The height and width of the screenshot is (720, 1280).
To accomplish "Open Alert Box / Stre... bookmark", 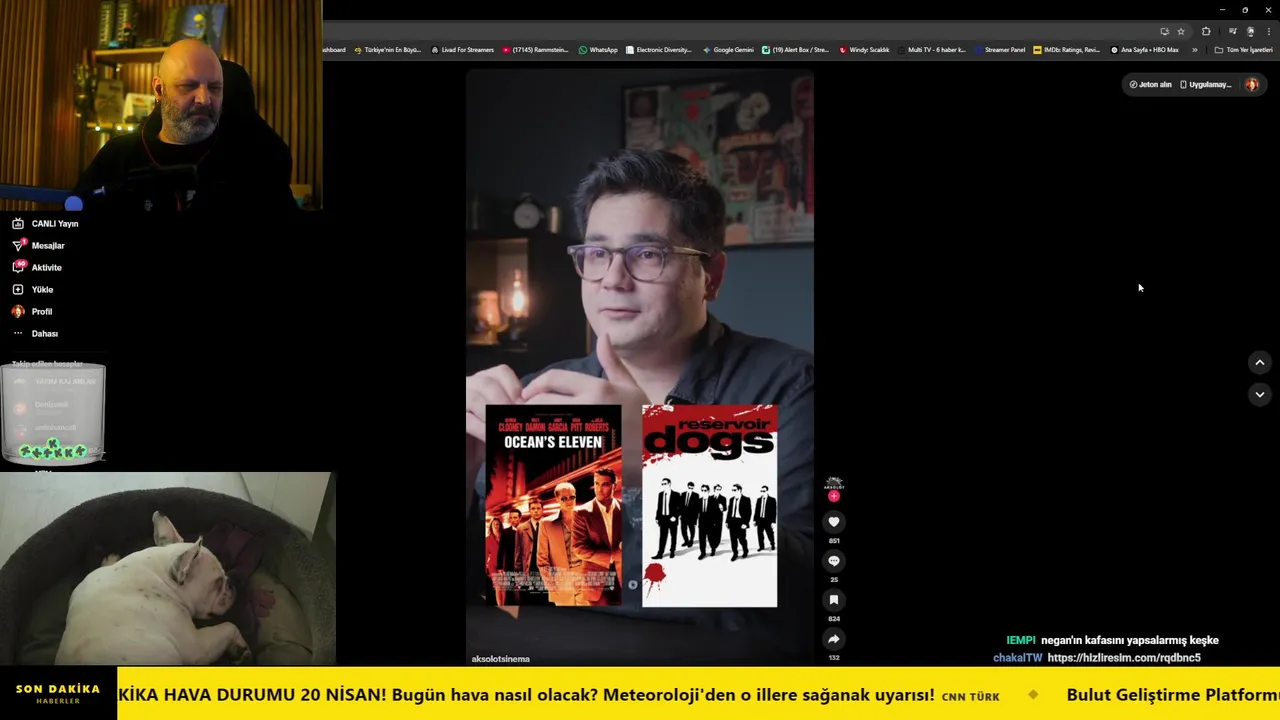I will tap(795, 50).
